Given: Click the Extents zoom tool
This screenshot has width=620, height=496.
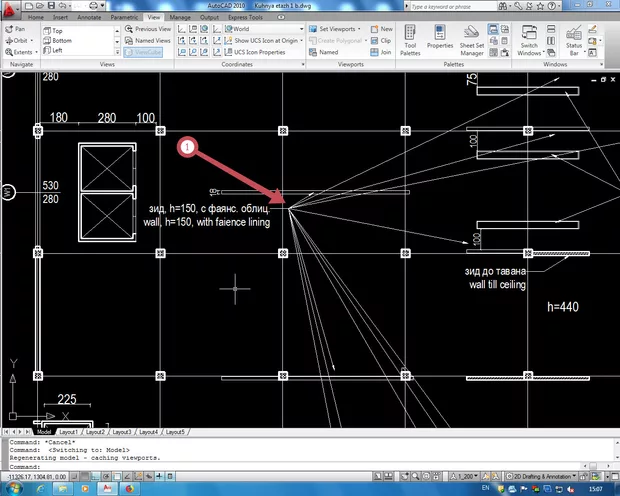Looking at the screenshot, I should (20, 51).
